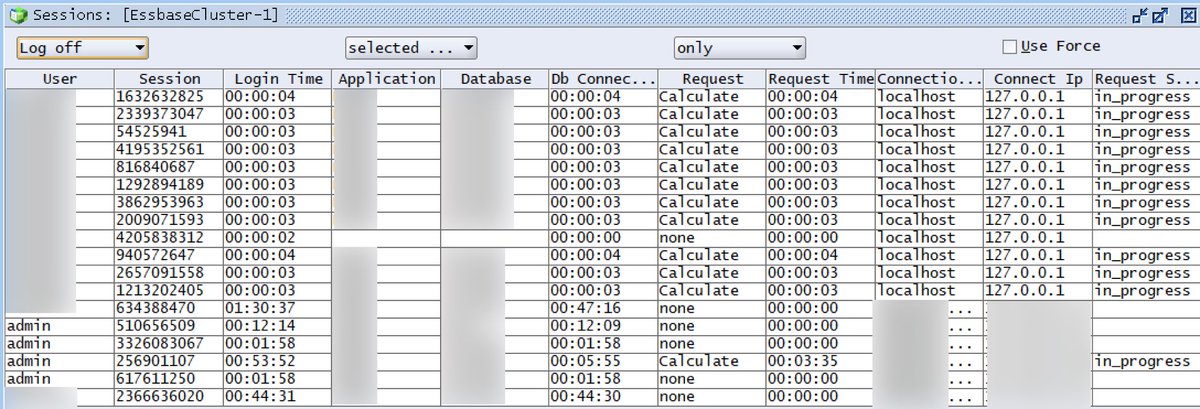Sort by the Request S... column header
Image resolution: width=1200 pixels, height=409 pixels.
[x=1144, y=79]
